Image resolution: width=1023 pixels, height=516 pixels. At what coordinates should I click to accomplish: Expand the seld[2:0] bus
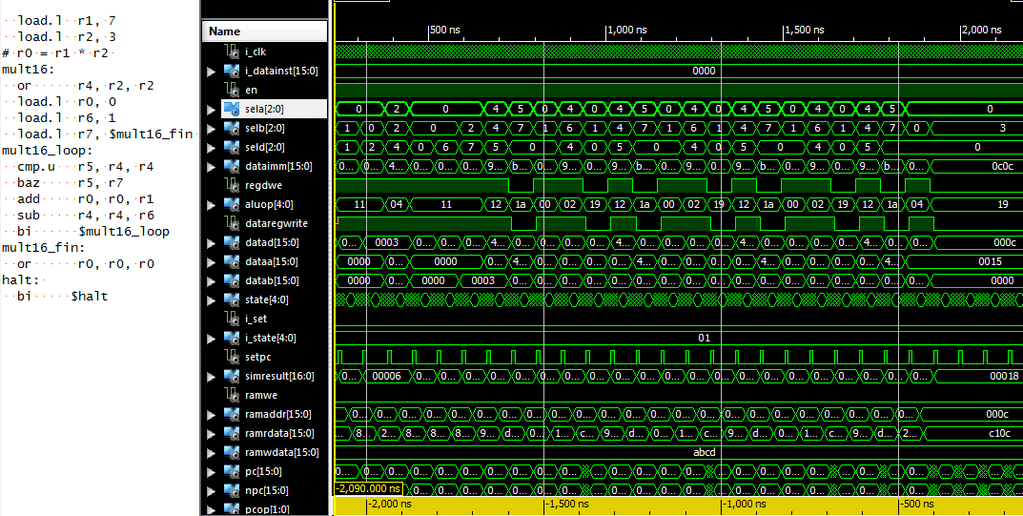click(211, 148)
